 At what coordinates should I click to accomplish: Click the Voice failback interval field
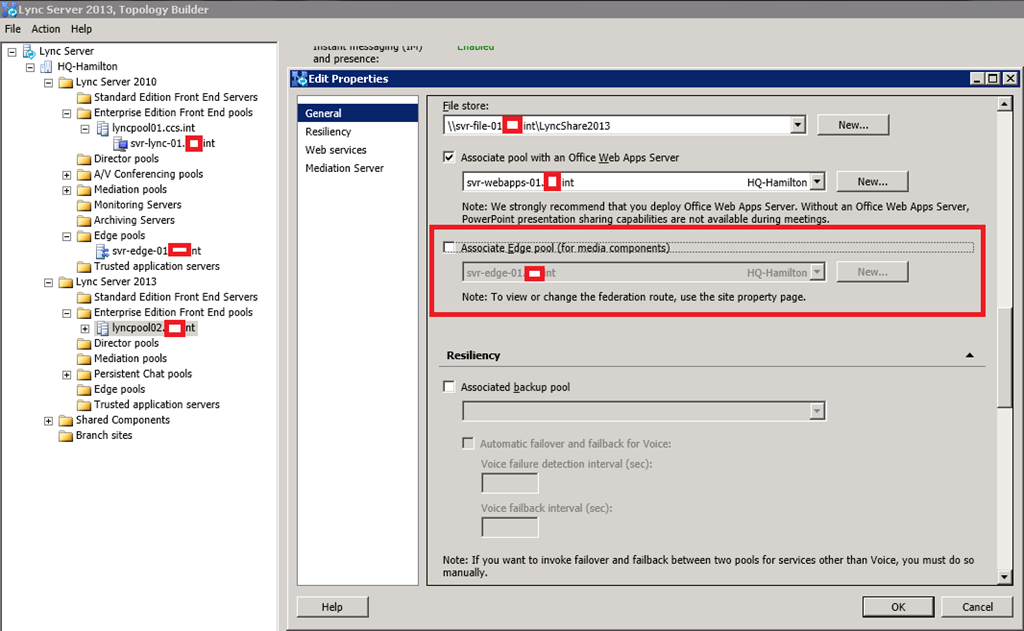coord(509,527)
